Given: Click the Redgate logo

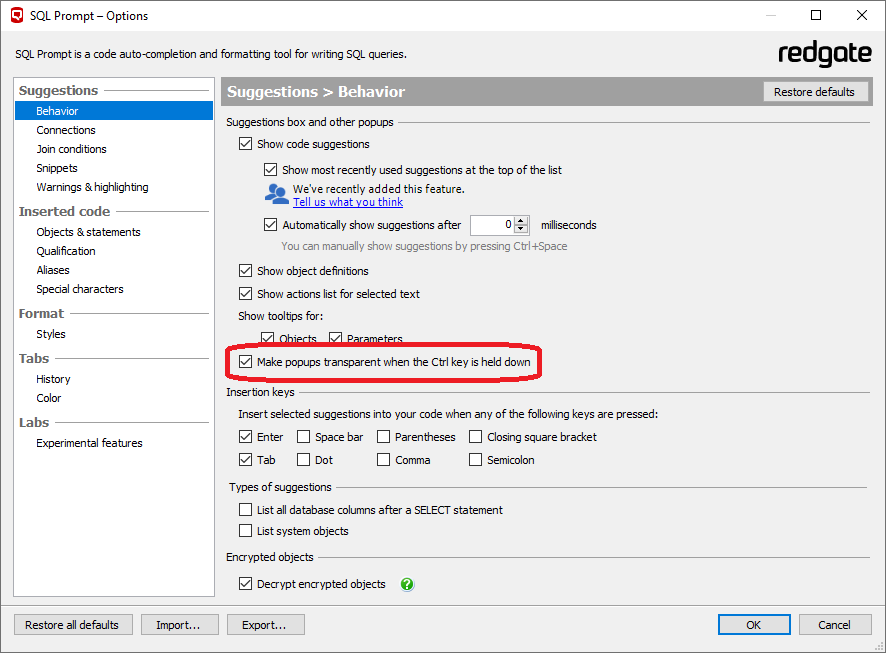Looking at the screenshot, I should (x=824, y=54).
